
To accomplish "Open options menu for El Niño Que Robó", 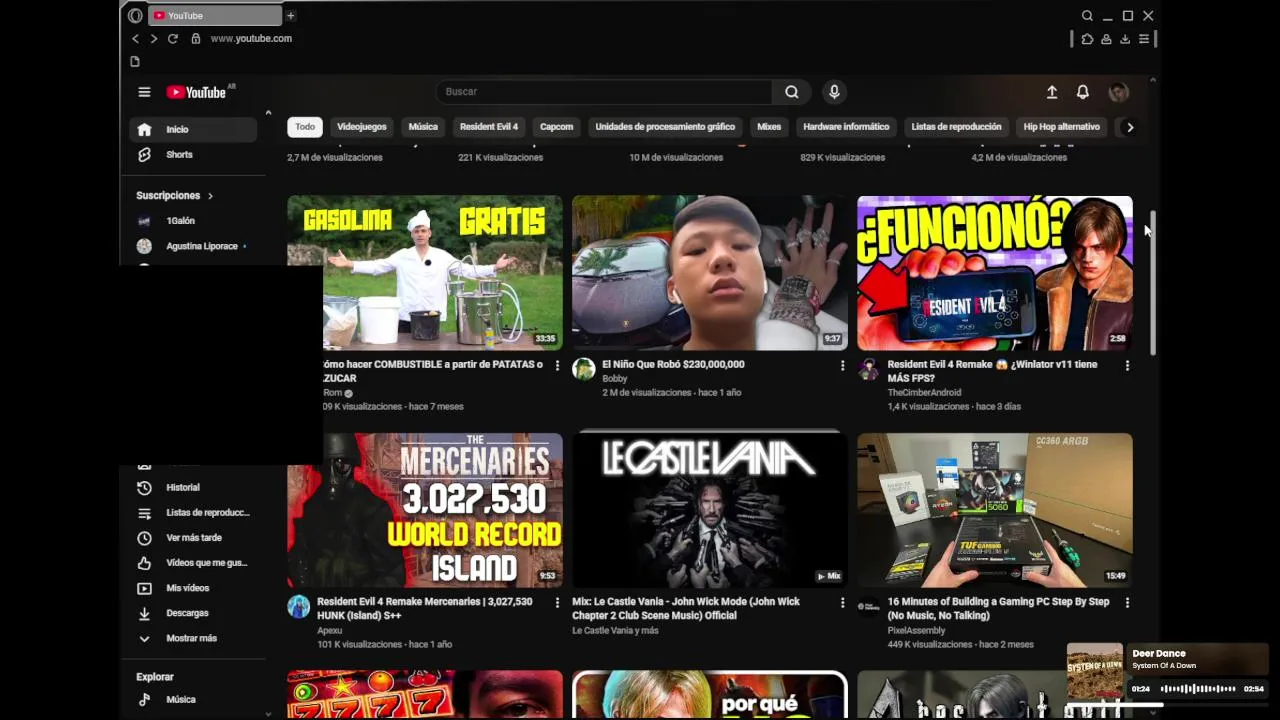I will (842, 366).
